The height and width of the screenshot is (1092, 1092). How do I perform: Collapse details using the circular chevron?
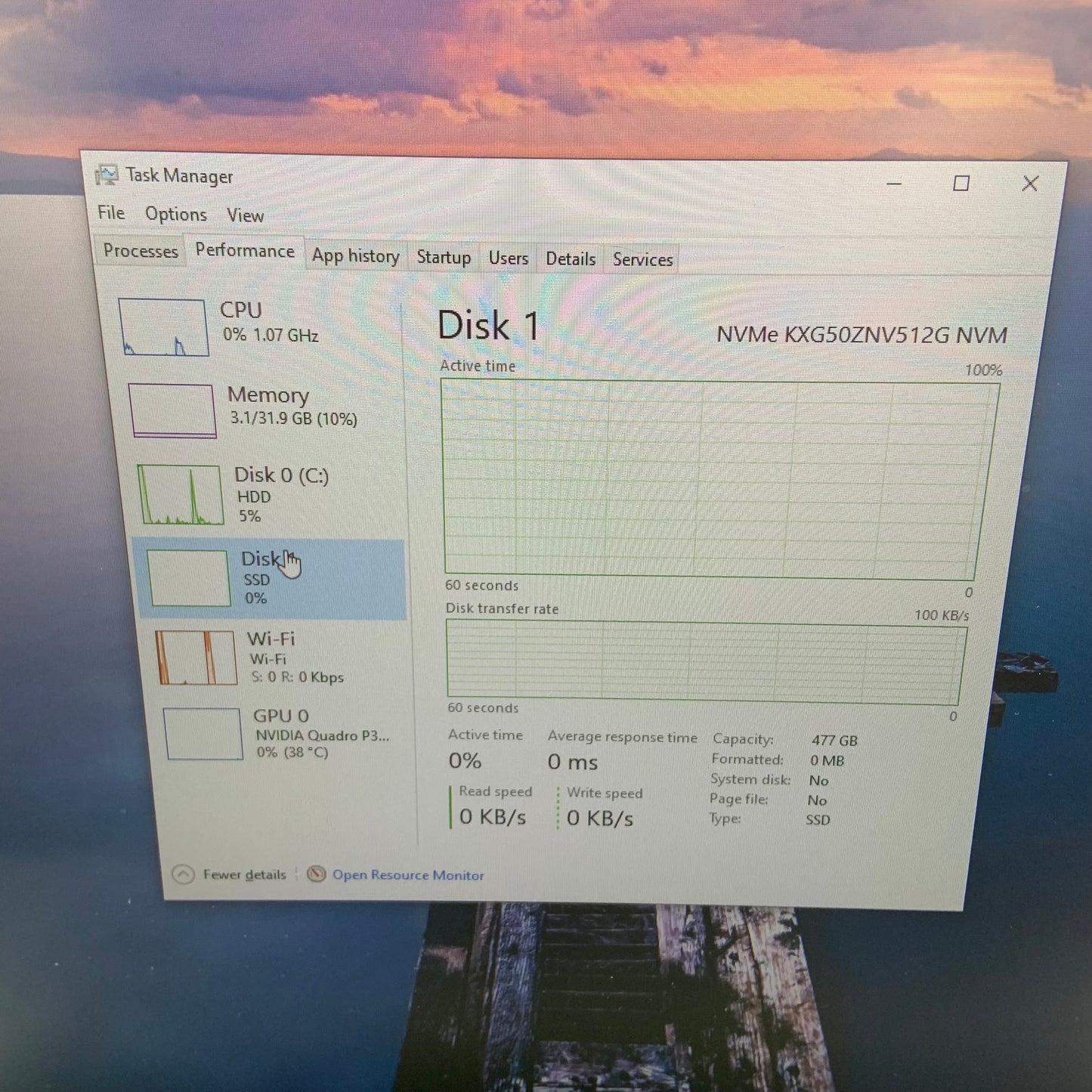(181, 874)
